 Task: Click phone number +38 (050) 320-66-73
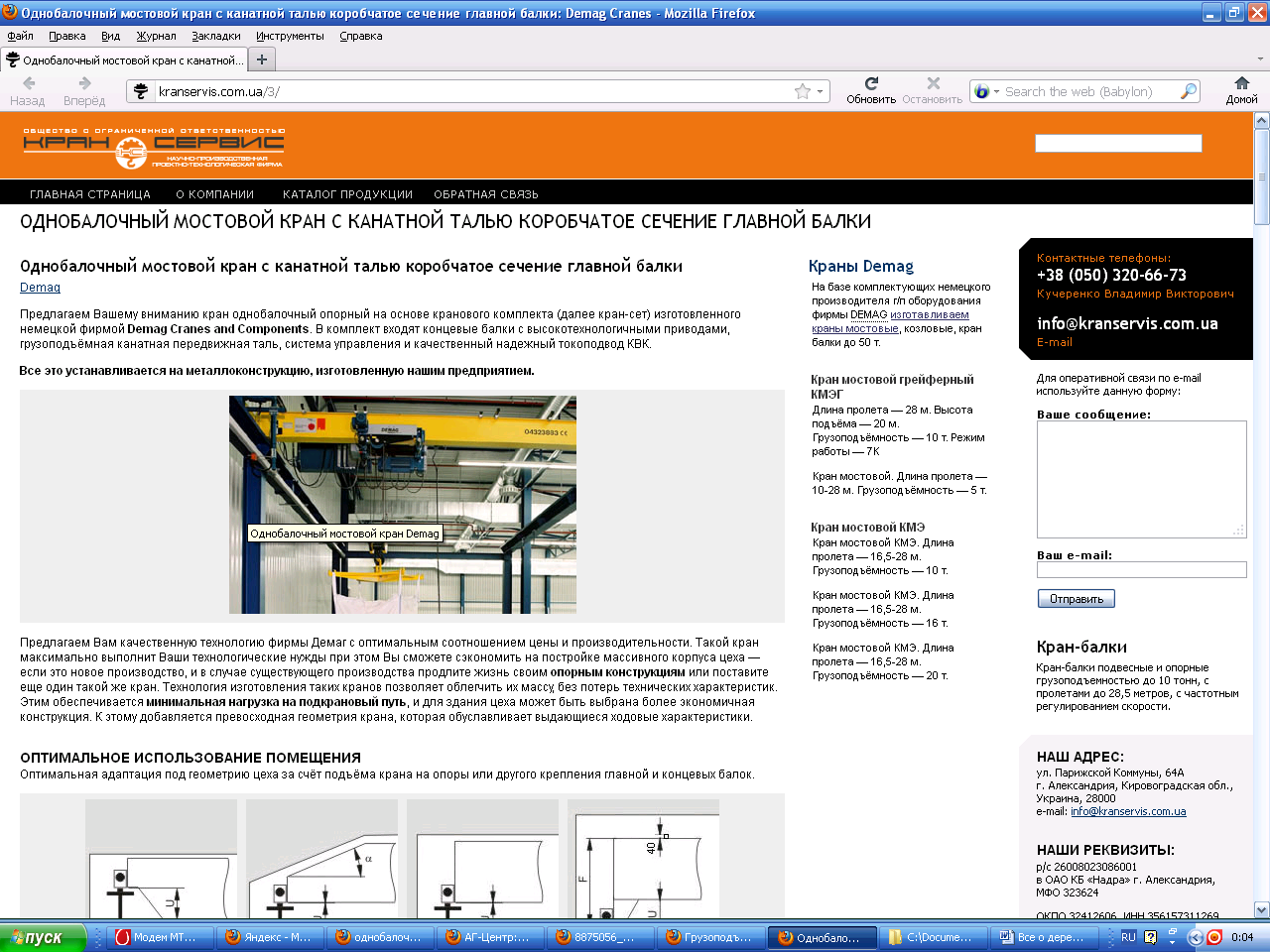pos(1111,275)
